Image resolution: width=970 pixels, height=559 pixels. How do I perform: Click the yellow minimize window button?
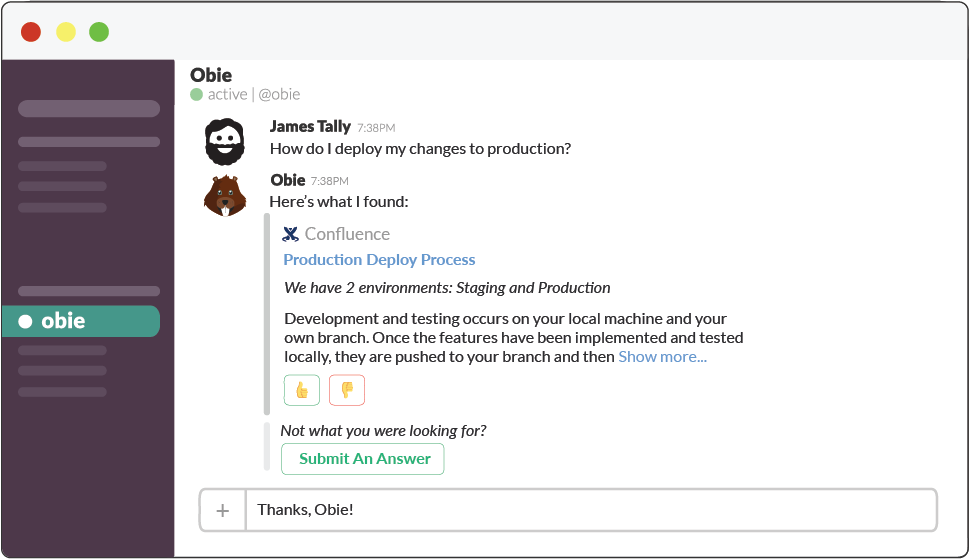point(65,31)
